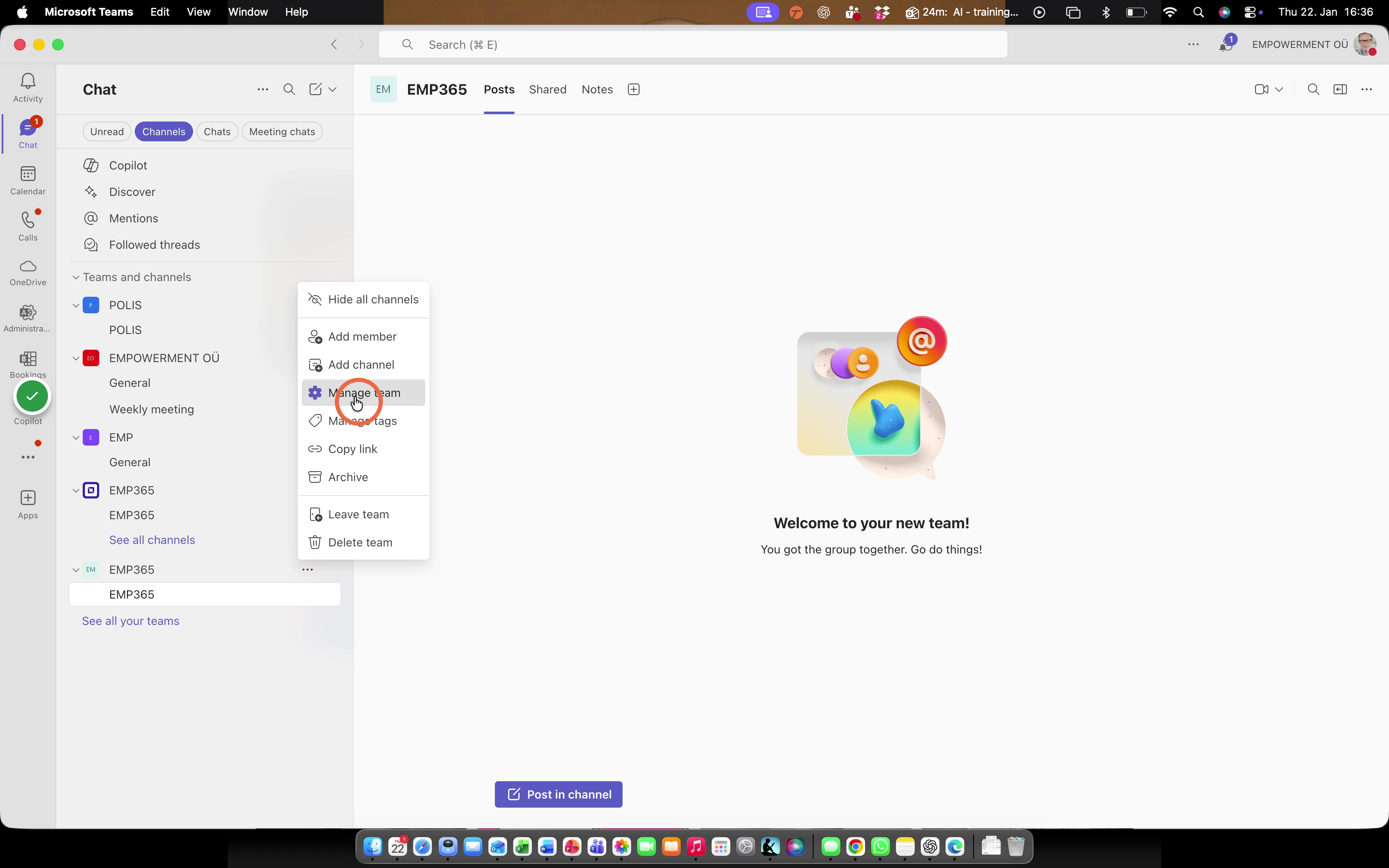Image resolution: width=1389 pixels, height=868 pixels.
Task: Open Finder from the Dock
Action: tap(373, 846)
